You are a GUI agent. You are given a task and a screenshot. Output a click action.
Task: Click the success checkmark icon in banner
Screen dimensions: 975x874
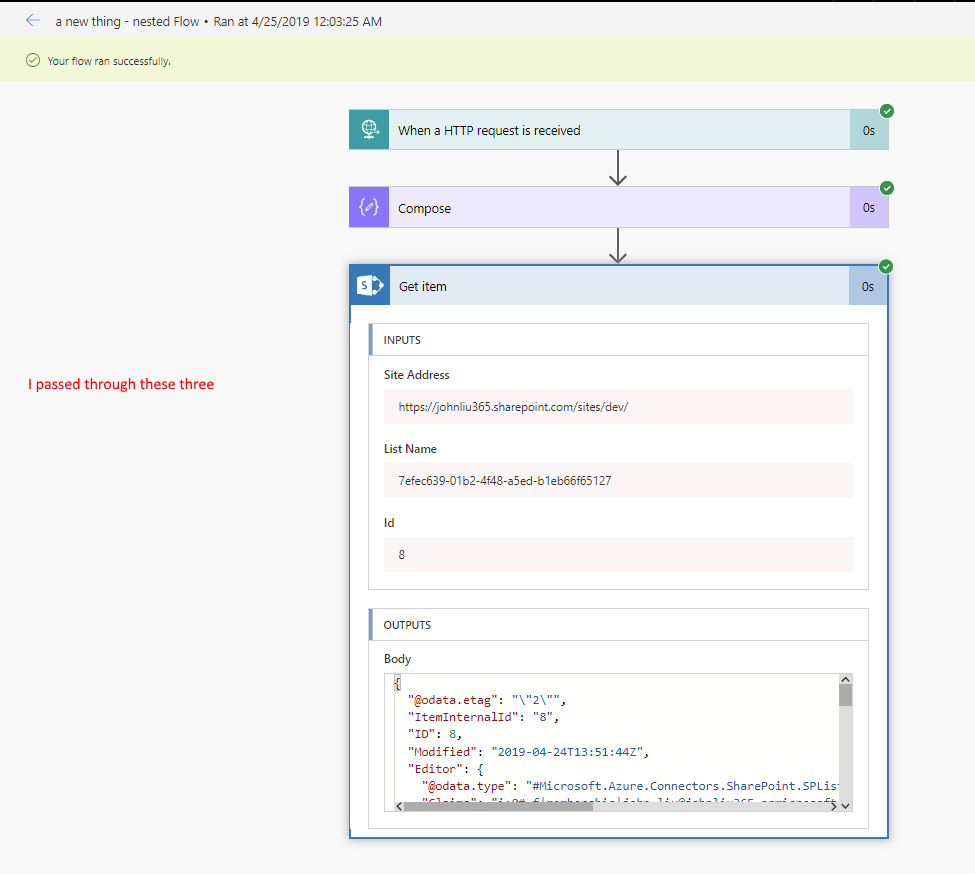click(33, 61)
